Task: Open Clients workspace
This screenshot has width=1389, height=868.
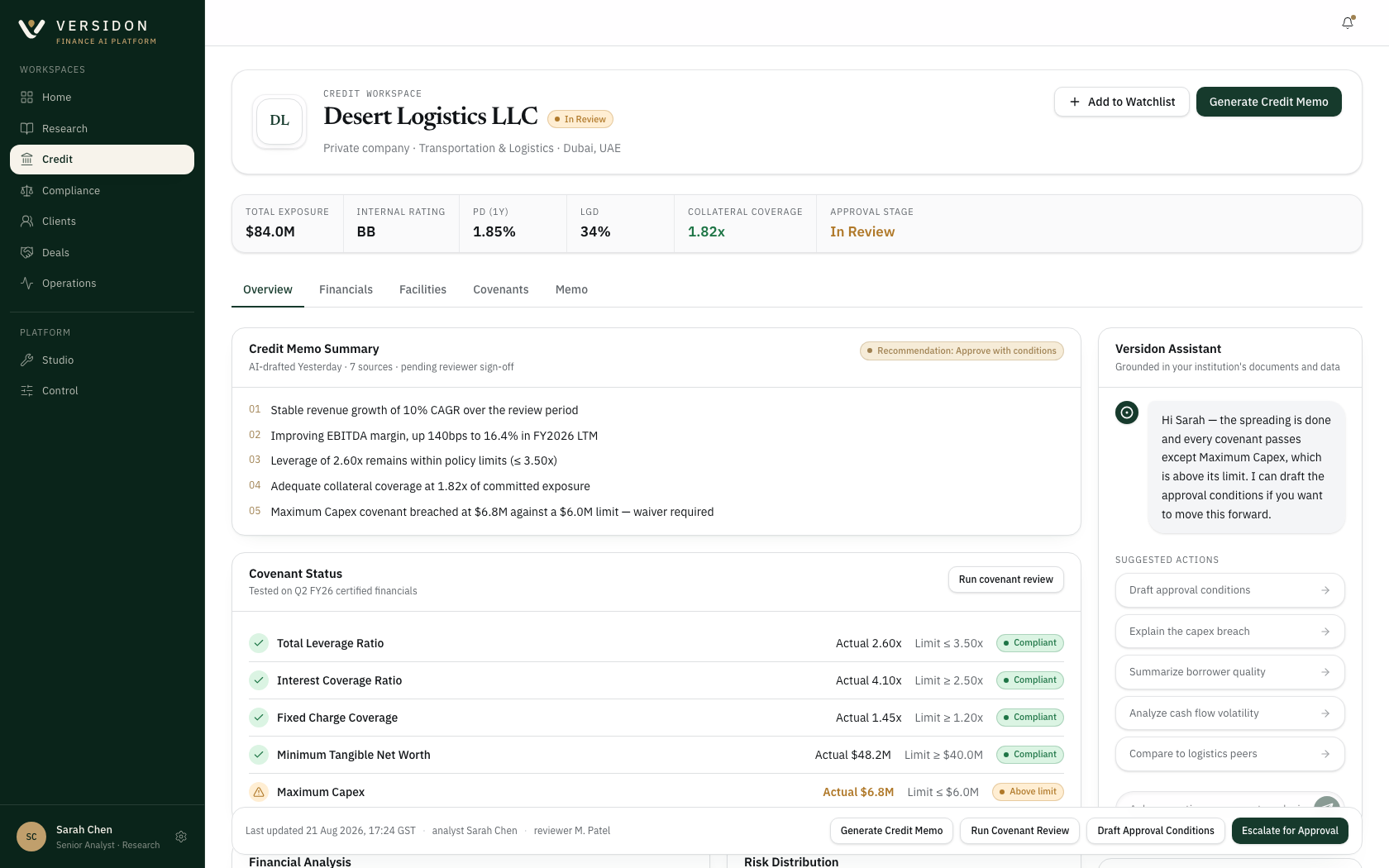Action: click(x=102, y=222)
